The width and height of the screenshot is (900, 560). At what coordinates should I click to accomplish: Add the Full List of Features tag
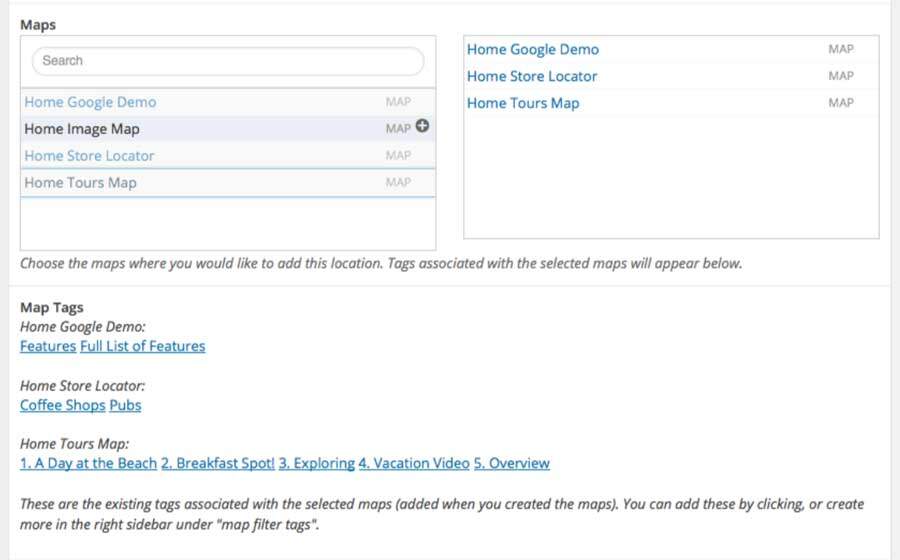[143, 346]
